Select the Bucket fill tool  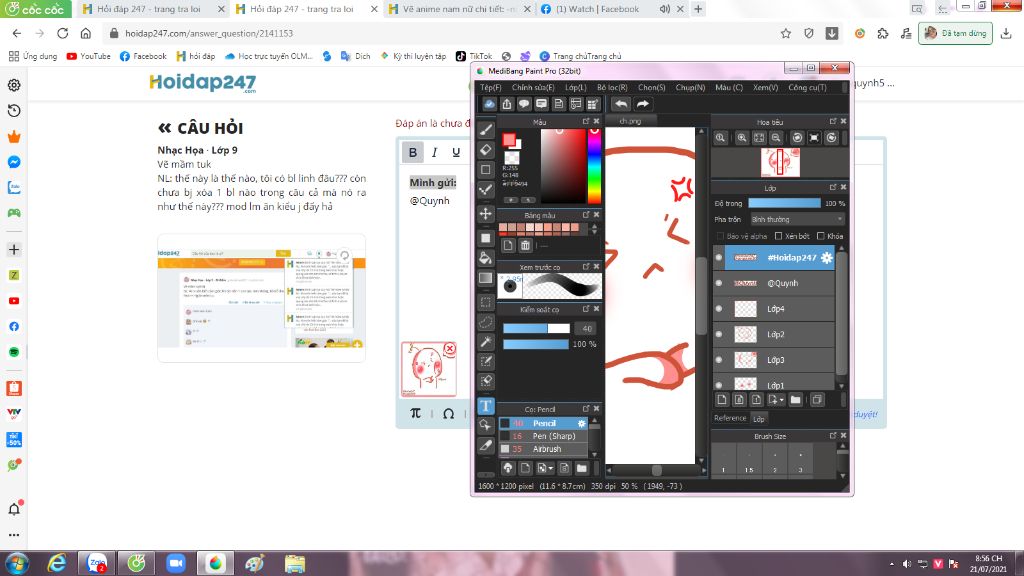pos(486,257)
